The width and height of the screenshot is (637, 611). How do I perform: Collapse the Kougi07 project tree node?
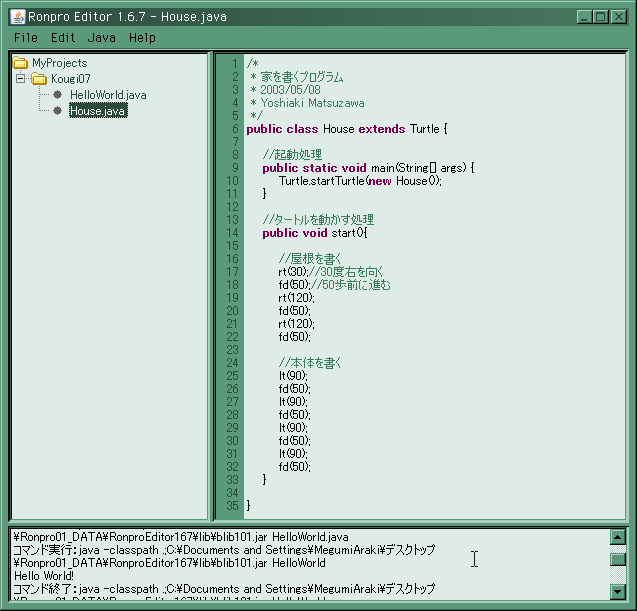click(20, 78)
